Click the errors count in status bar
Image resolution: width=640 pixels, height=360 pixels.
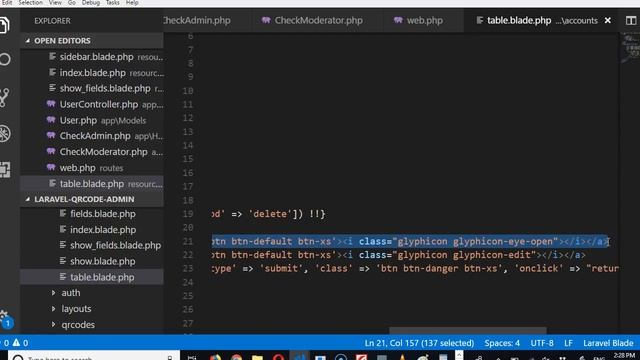pos(6,343)
